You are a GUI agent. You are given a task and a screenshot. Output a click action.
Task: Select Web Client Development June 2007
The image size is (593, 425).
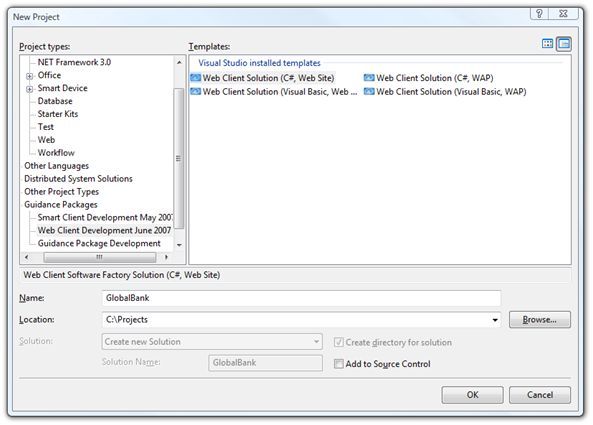tap(104, 230)
